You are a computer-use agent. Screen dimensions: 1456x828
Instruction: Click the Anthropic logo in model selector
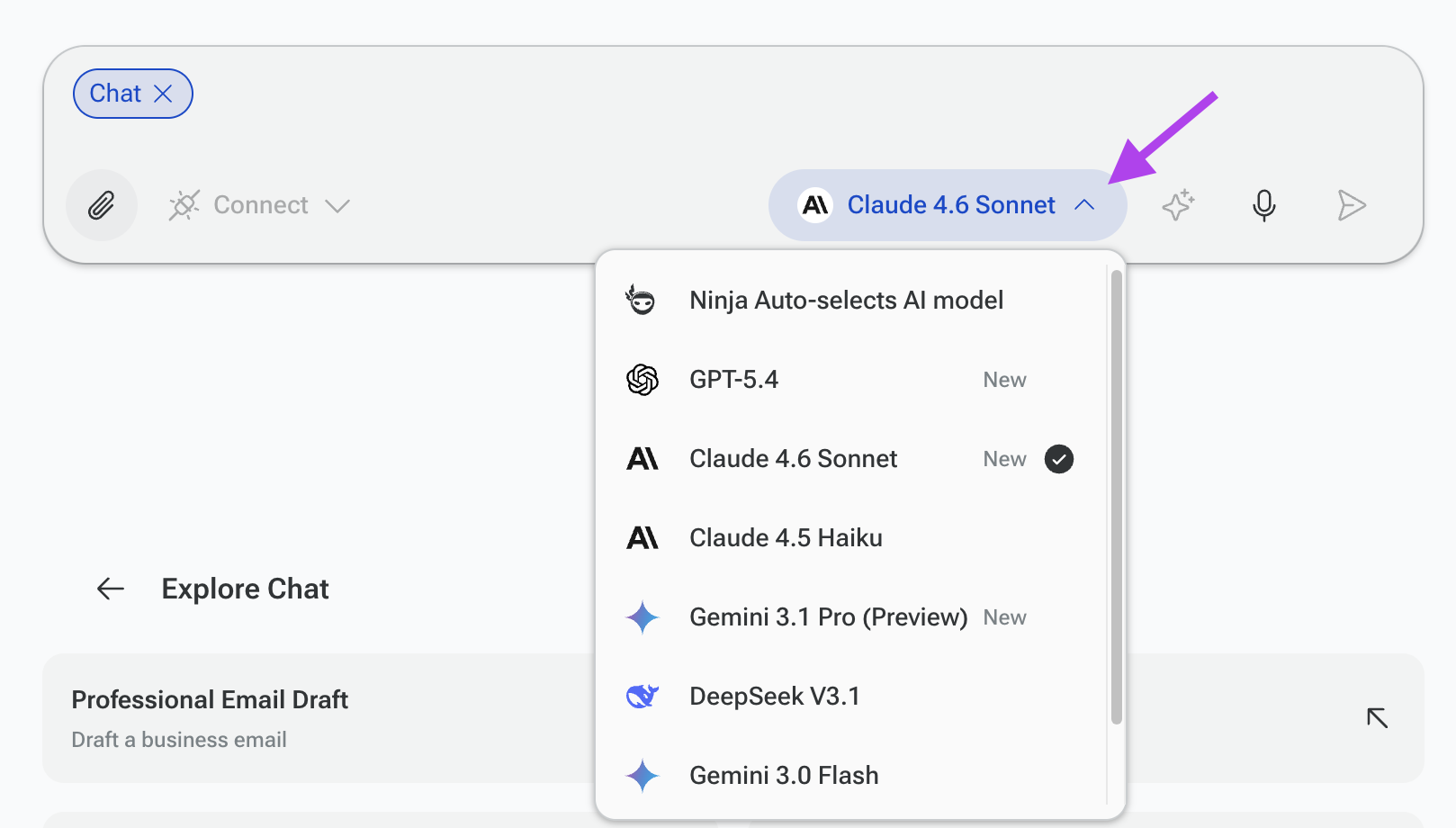pos(815,205)
